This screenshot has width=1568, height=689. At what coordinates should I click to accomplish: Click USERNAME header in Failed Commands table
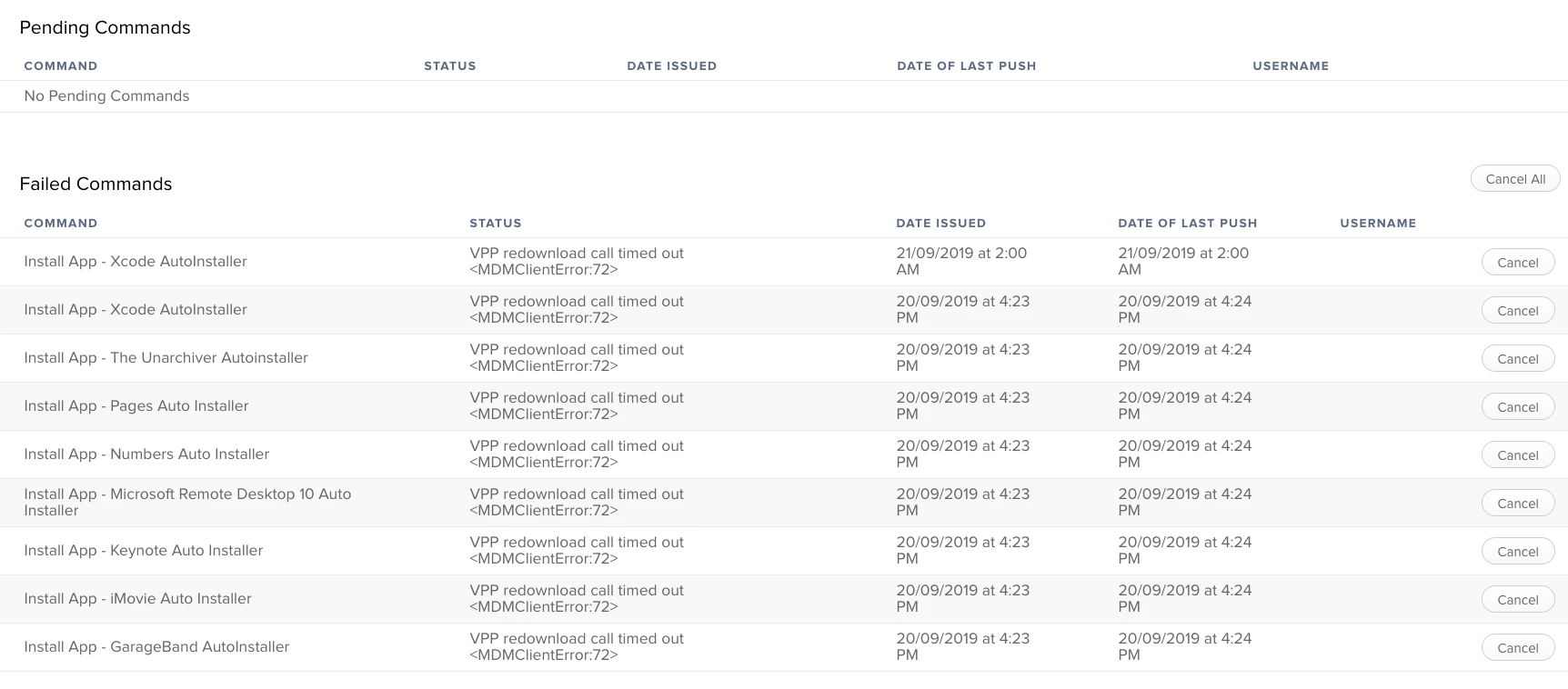point(1378,223)
